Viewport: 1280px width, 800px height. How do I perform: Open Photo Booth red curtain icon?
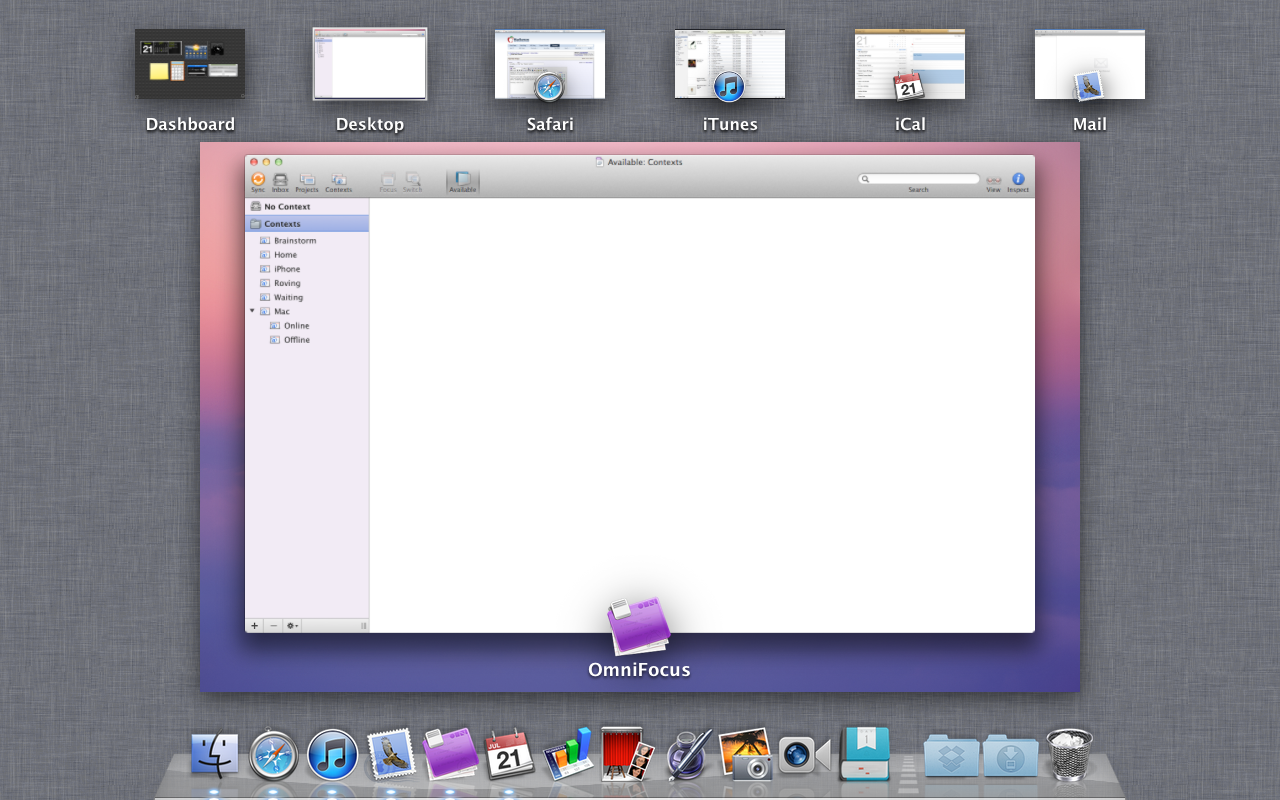tap(628, 754)
